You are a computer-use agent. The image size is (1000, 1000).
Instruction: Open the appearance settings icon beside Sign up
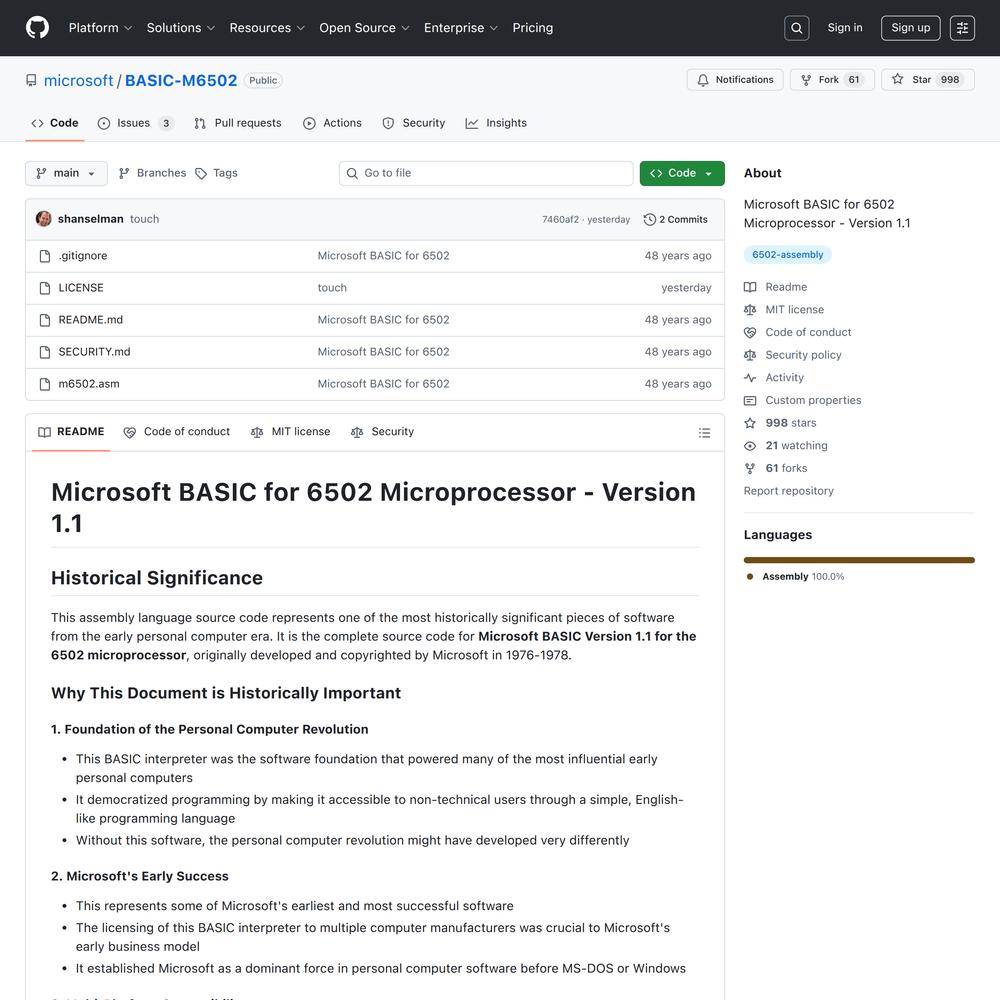[962, 28]
